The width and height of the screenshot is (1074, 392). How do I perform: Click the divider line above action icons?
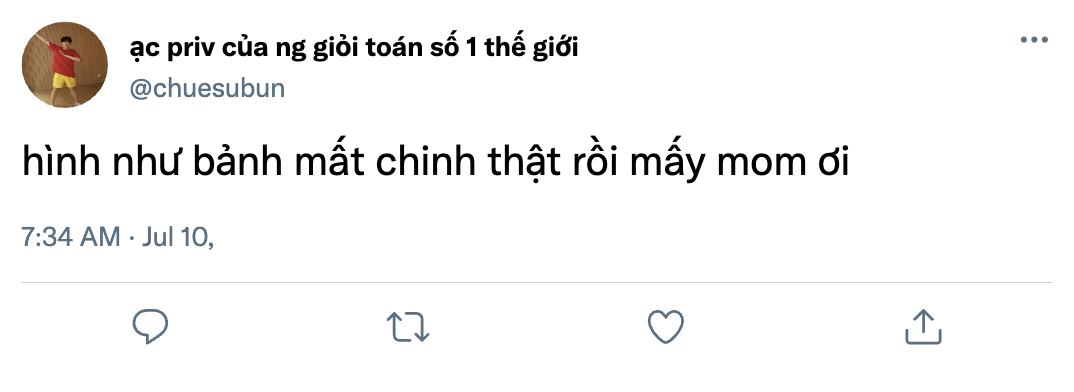[537, 282]
